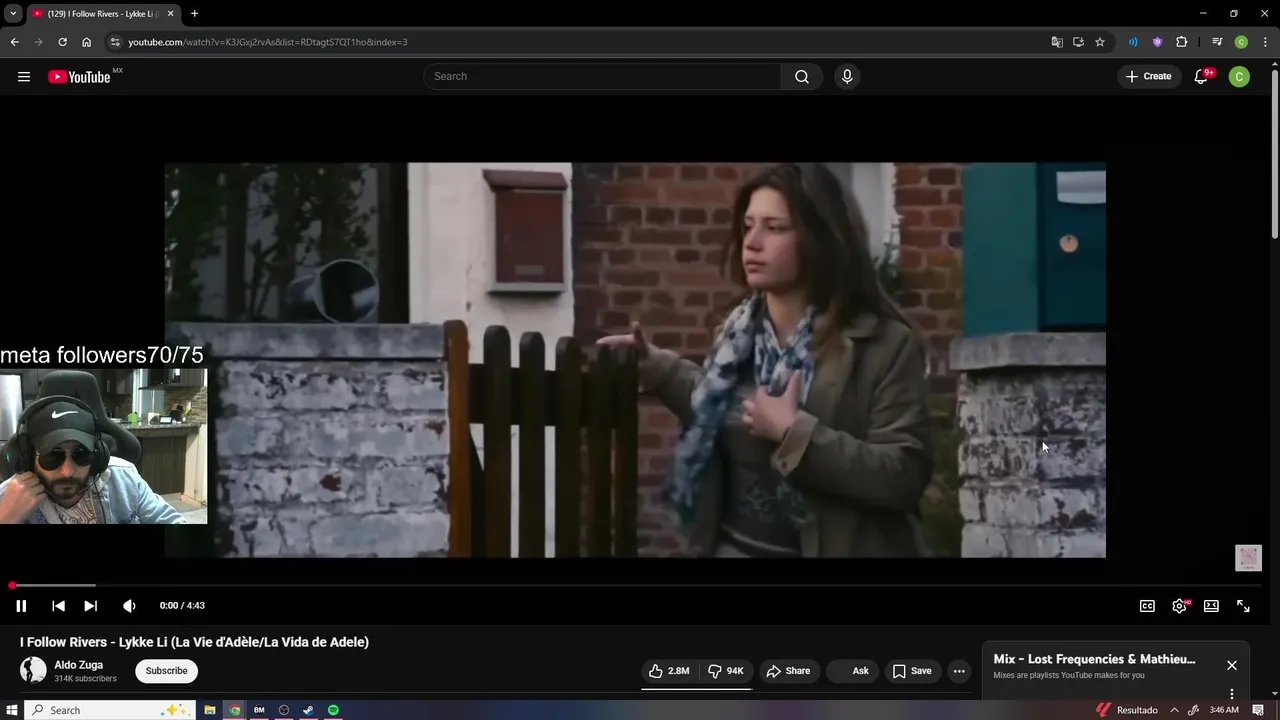1280x720 pixels.
Task: Open the Resultado taskbar widget
Action: click(1127, 710)
